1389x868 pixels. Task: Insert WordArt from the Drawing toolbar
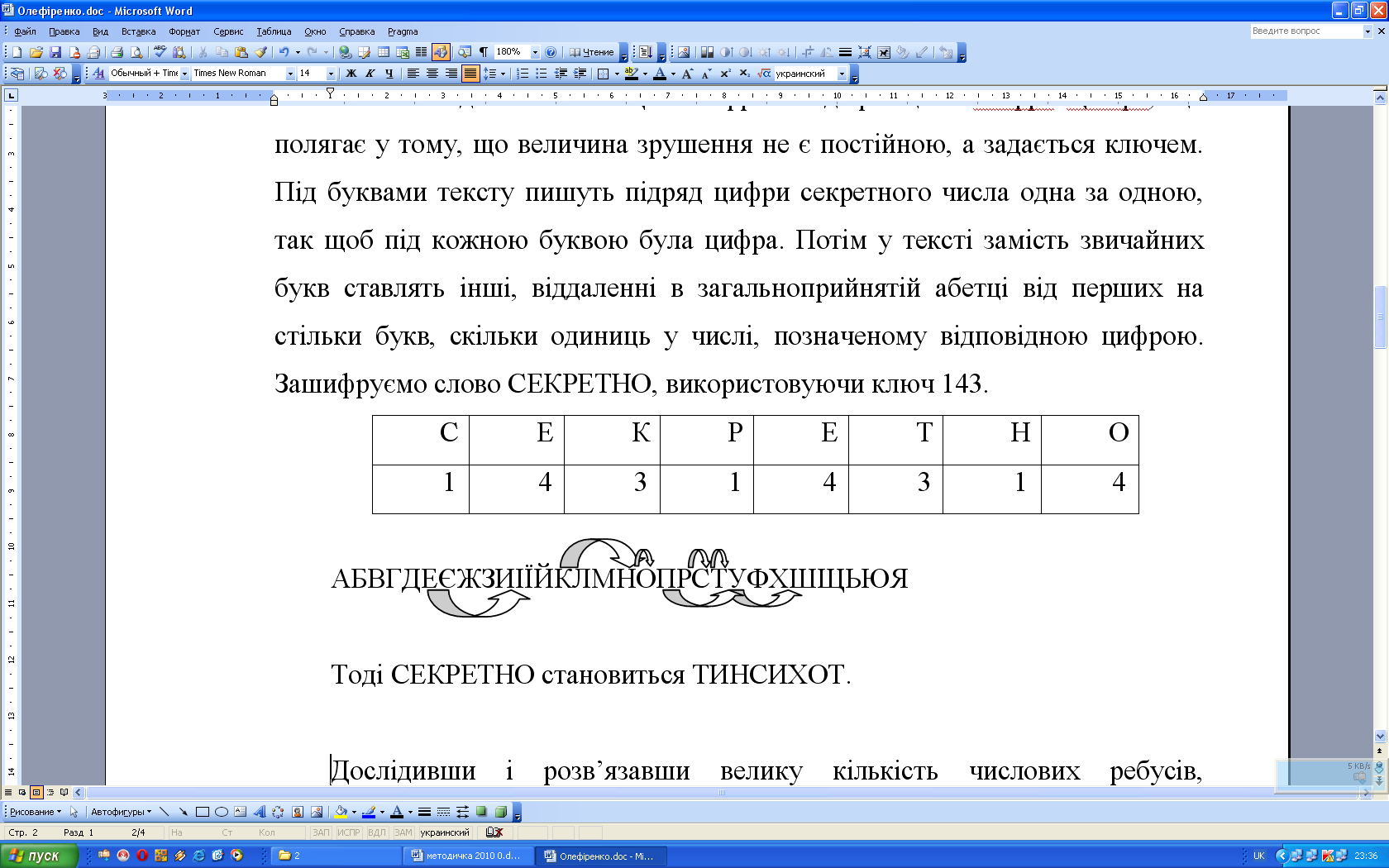click(259, 812)
